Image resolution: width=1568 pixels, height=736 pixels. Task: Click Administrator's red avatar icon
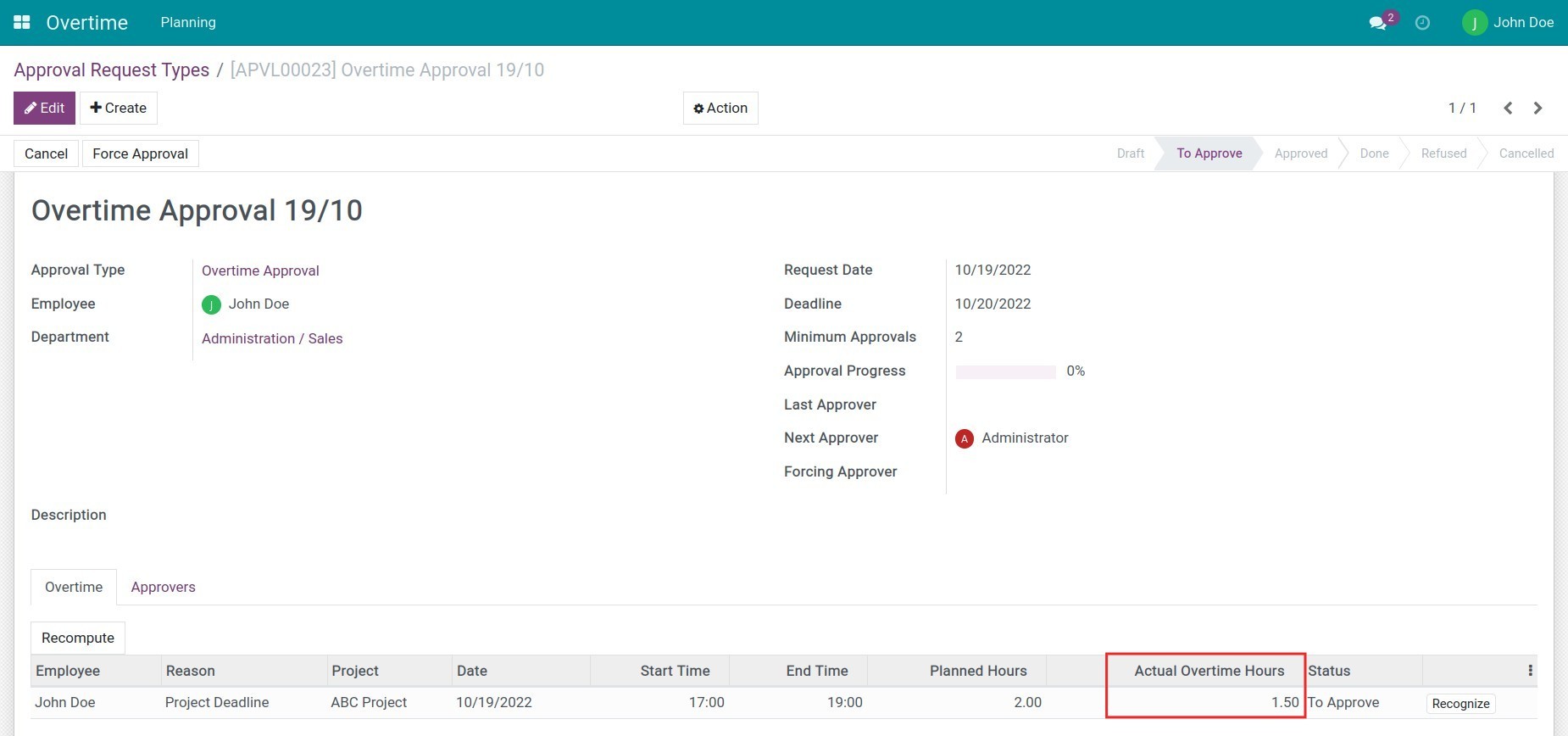965,438
